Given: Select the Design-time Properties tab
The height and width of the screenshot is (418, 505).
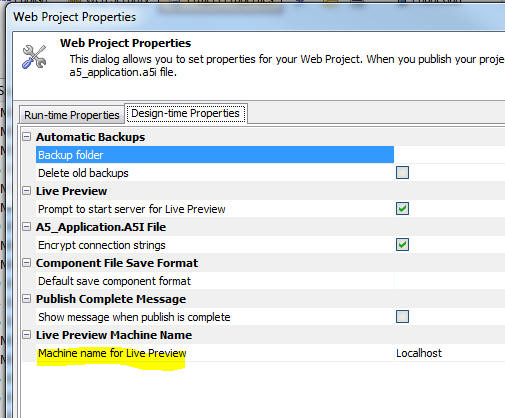Looking at the screenshot, I should click(x=185, y=113).
